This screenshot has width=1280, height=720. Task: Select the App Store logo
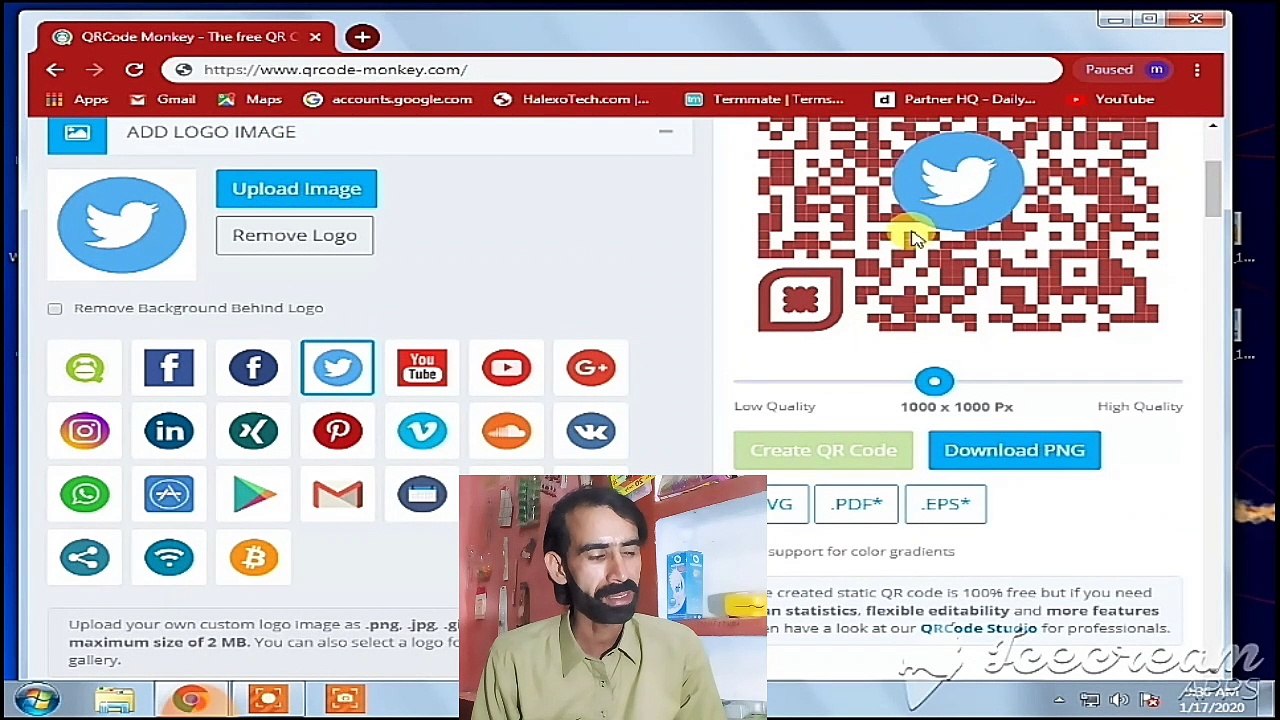coord(169,494)
